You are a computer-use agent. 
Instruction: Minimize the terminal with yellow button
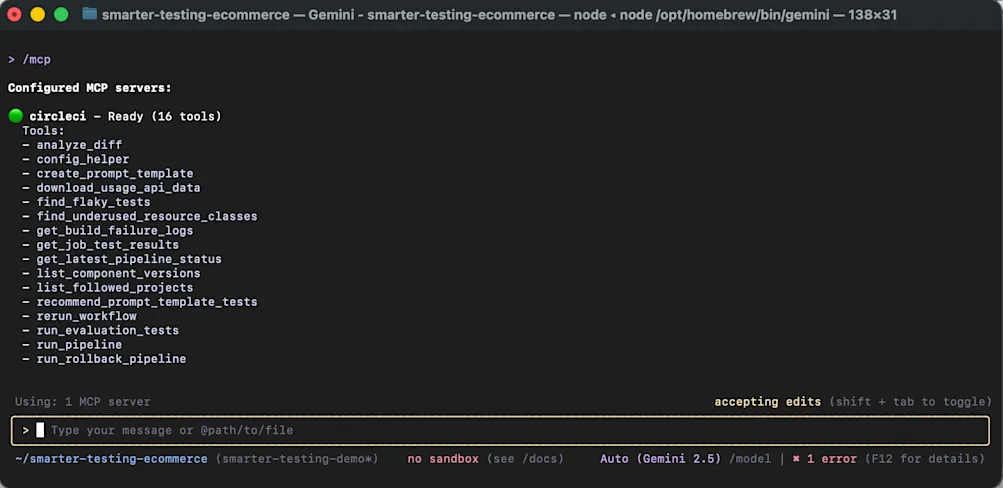pyautogui.click(x=38, y=14)
